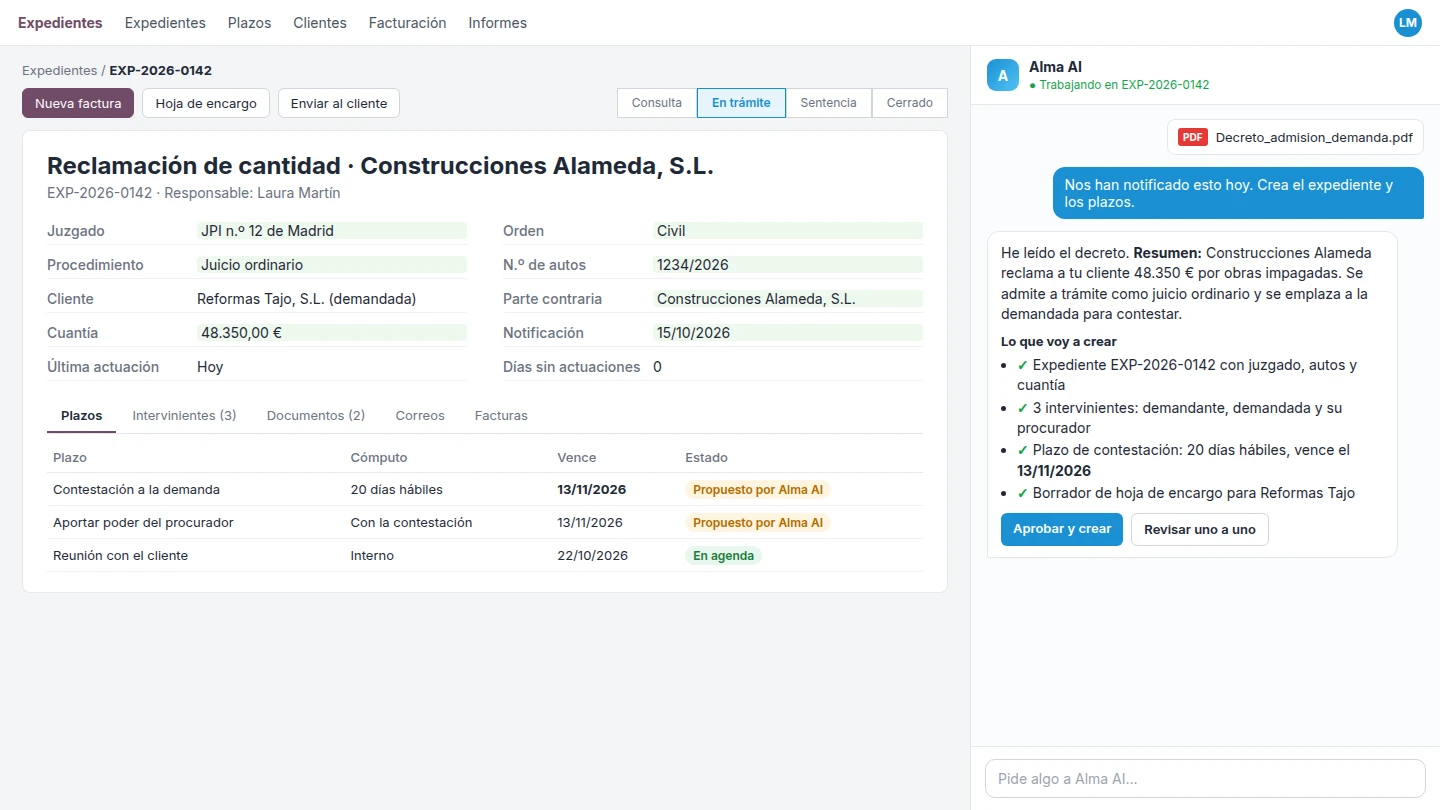Open the Hoja de encargo button
Screen dimensions: 1440x810
206,103
